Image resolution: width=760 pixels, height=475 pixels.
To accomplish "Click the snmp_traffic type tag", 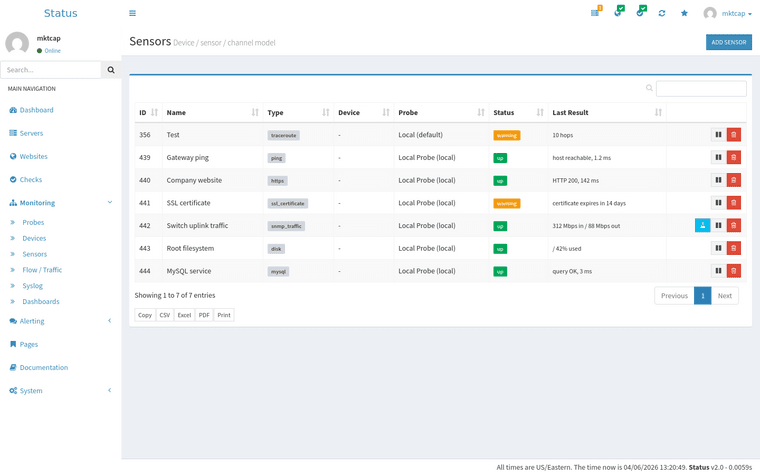I will coord(286,226).
